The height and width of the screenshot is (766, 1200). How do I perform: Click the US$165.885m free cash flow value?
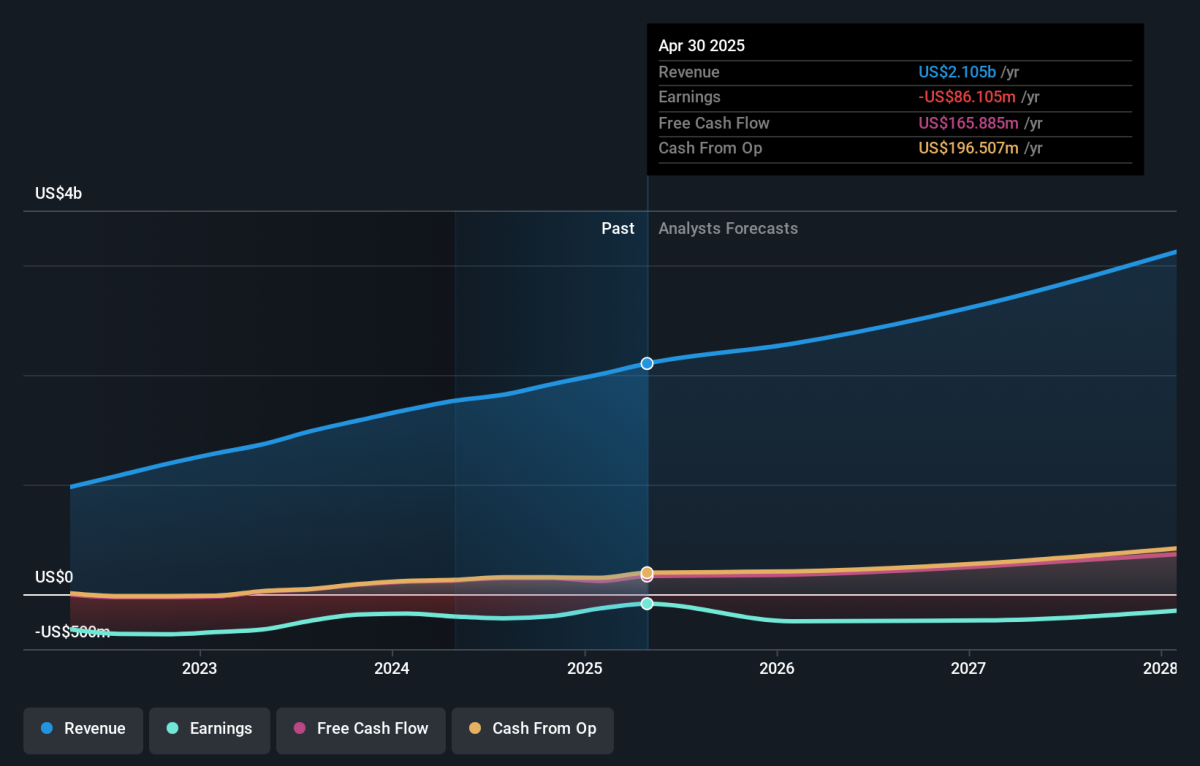click(x=968, y=123)
